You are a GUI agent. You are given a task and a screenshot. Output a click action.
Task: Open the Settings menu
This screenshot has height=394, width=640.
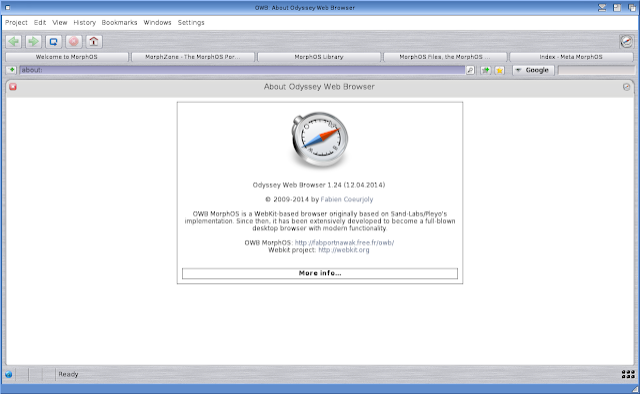[x=191, y=22]
